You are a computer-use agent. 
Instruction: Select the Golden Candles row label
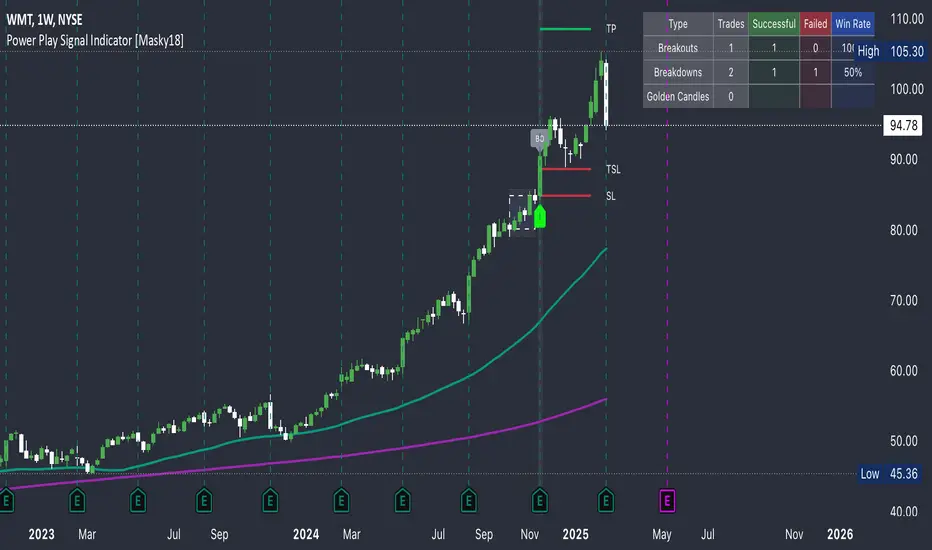(678, 97)
